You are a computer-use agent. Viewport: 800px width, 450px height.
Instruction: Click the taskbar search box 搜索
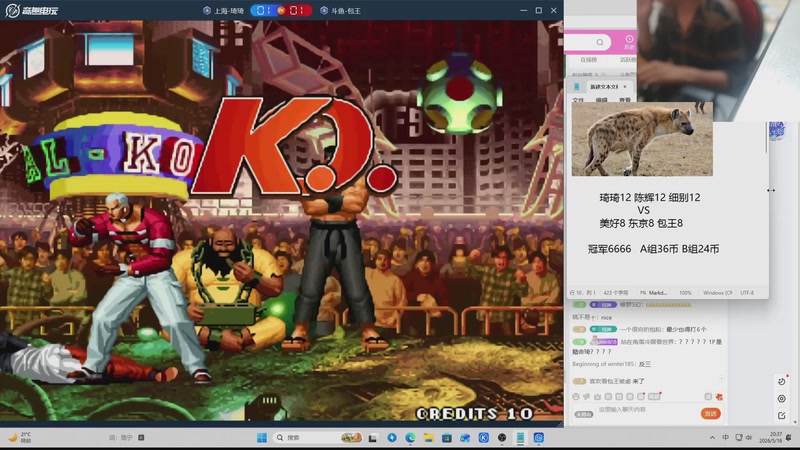pos(318,438)
